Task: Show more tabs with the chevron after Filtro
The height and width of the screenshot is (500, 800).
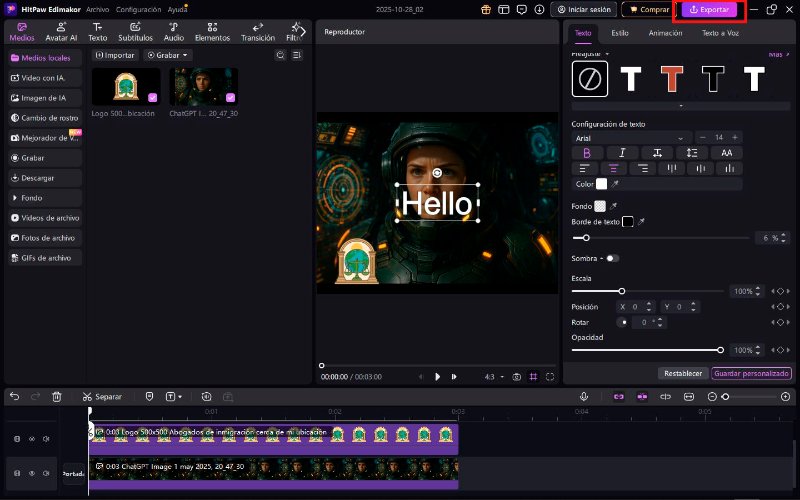Action: [303, 32]
